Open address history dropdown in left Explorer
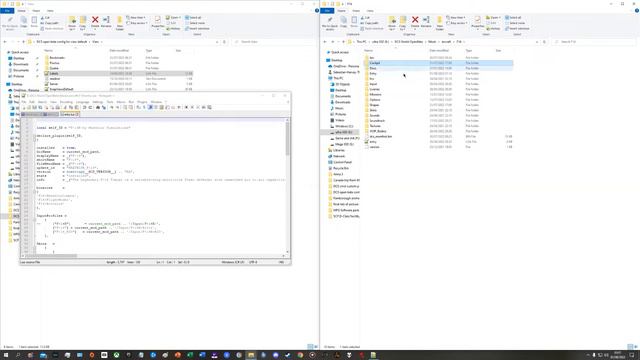This screenshot has height=360, width=640. 217,42
